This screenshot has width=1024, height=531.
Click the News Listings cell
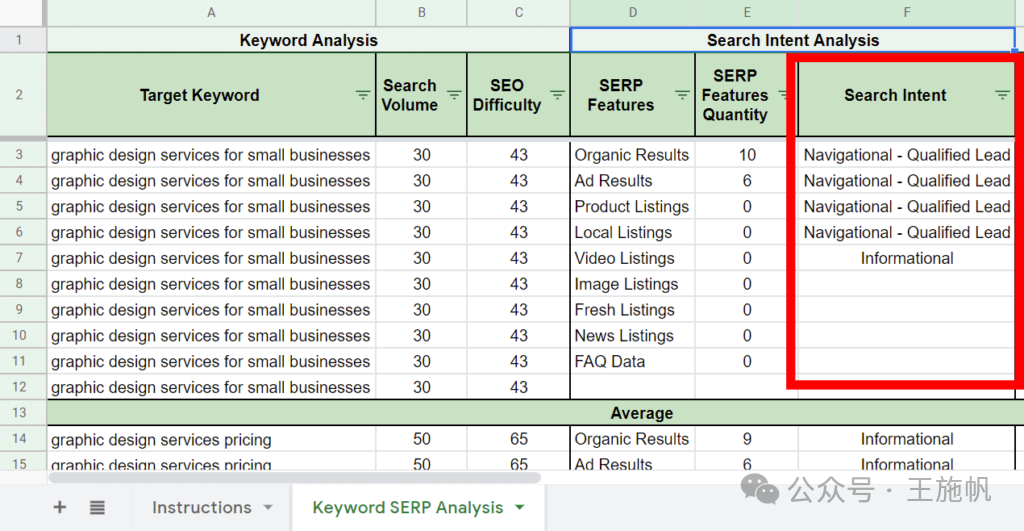[x=632, y=336]
